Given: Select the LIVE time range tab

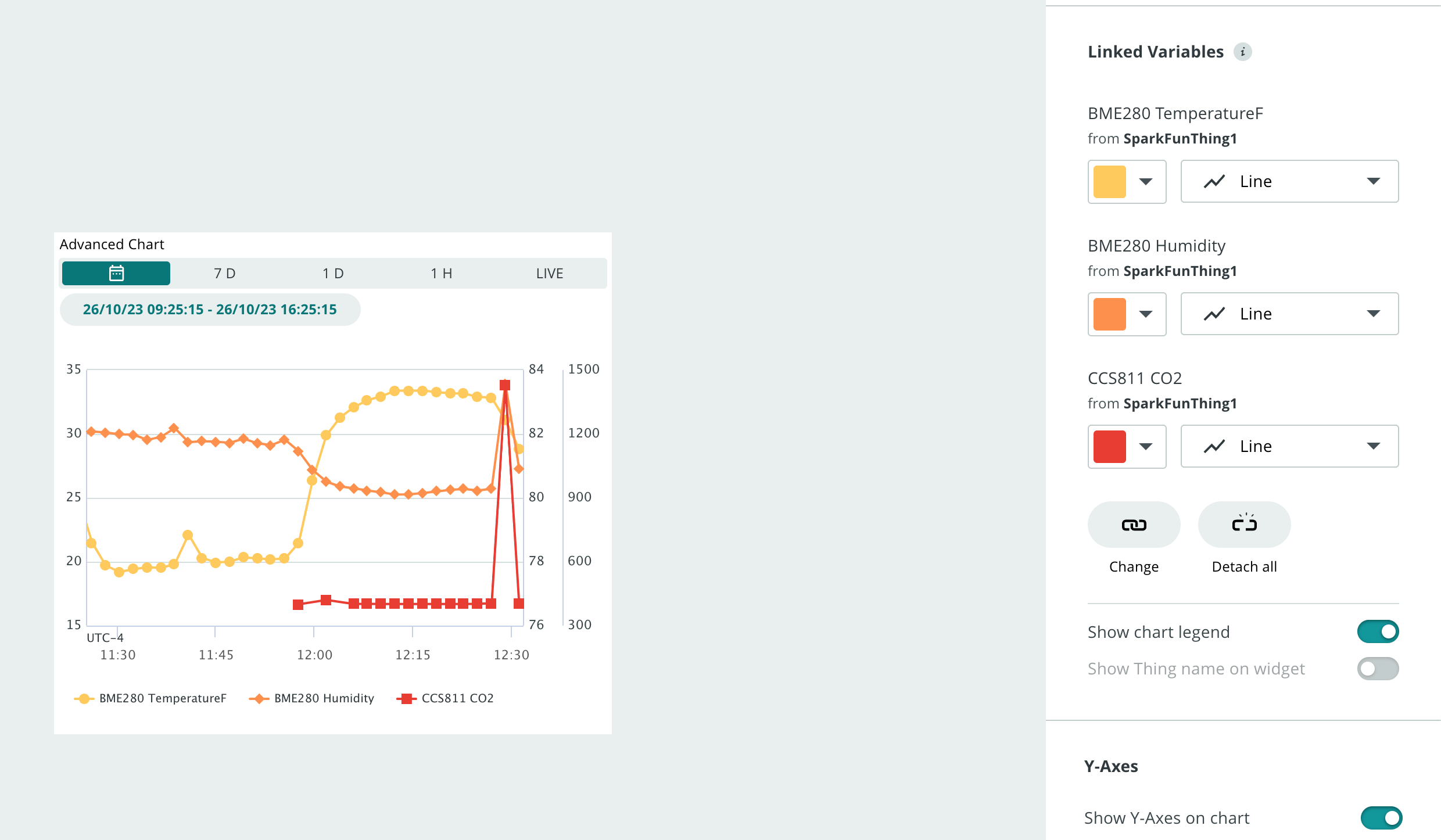Looking at the screenshot, I should [549, 272].
